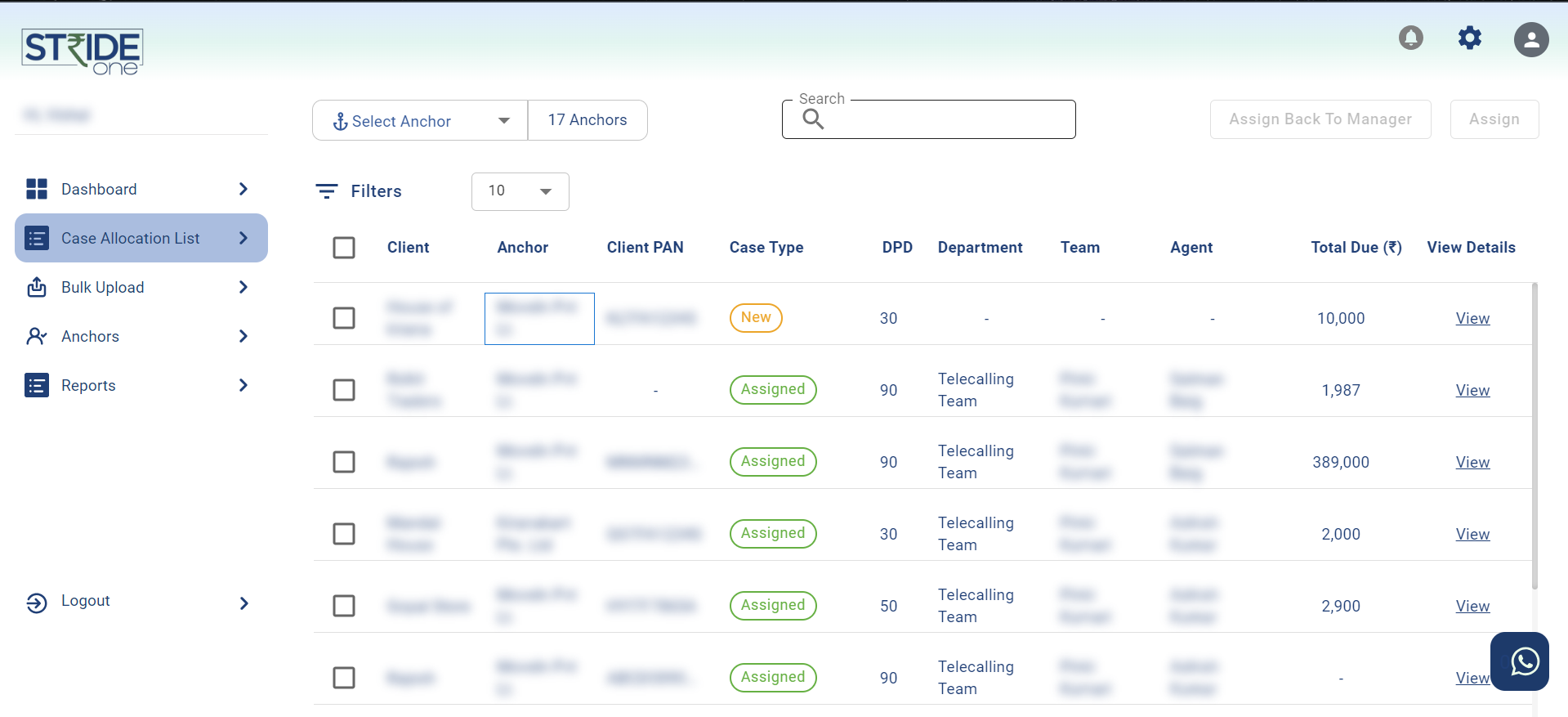This screenshot has height=717, width=1568.
Task: Open Bulk Upload in sidebar
Action: [x=141, y=287]
